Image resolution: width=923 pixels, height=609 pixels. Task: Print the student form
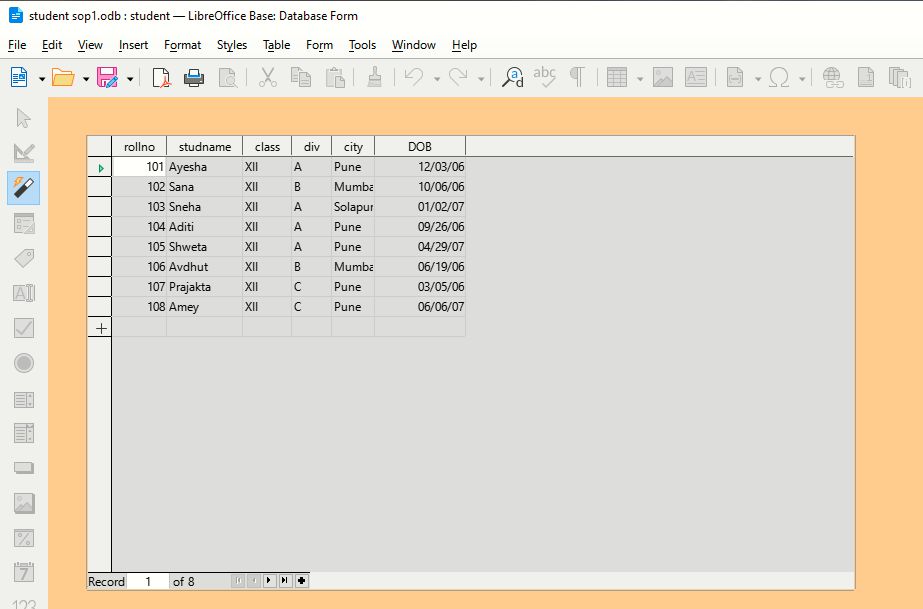click(195, 76)
